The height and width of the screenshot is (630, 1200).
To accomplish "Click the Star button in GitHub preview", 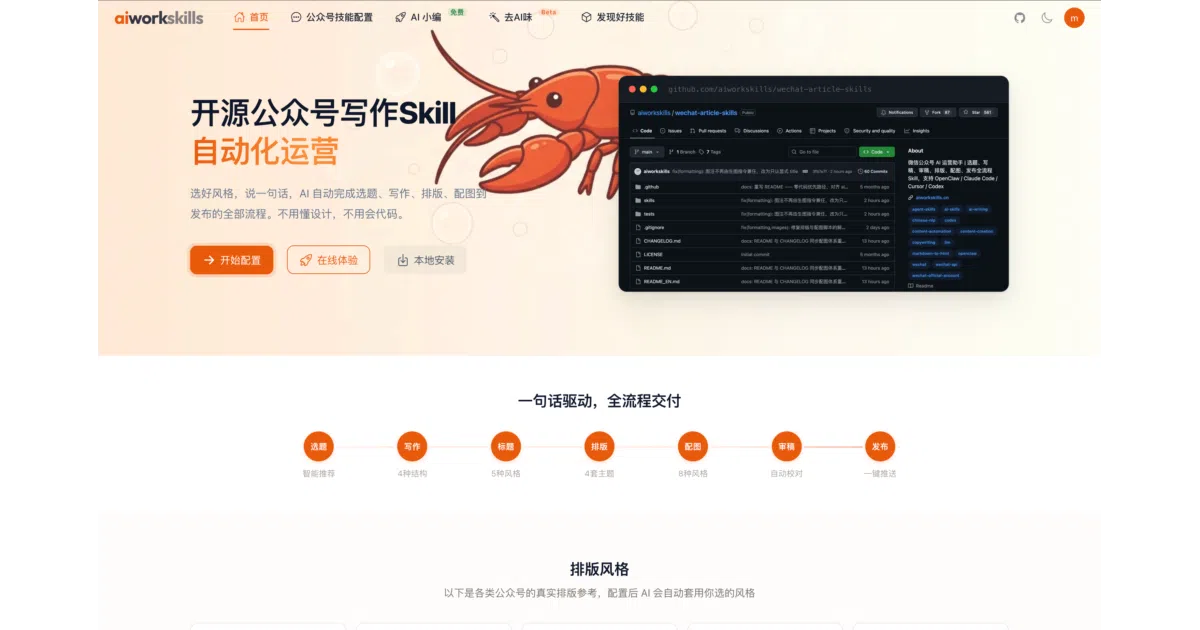I will click(x=978, y=113).
